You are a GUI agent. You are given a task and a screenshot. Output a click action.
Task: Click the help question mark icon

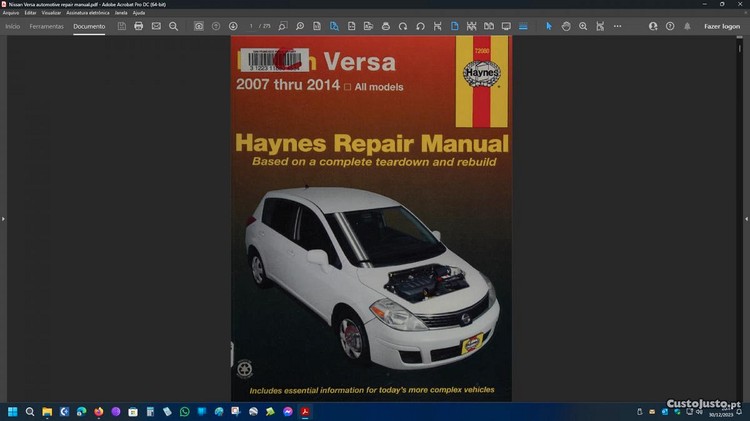pos(670,26)
